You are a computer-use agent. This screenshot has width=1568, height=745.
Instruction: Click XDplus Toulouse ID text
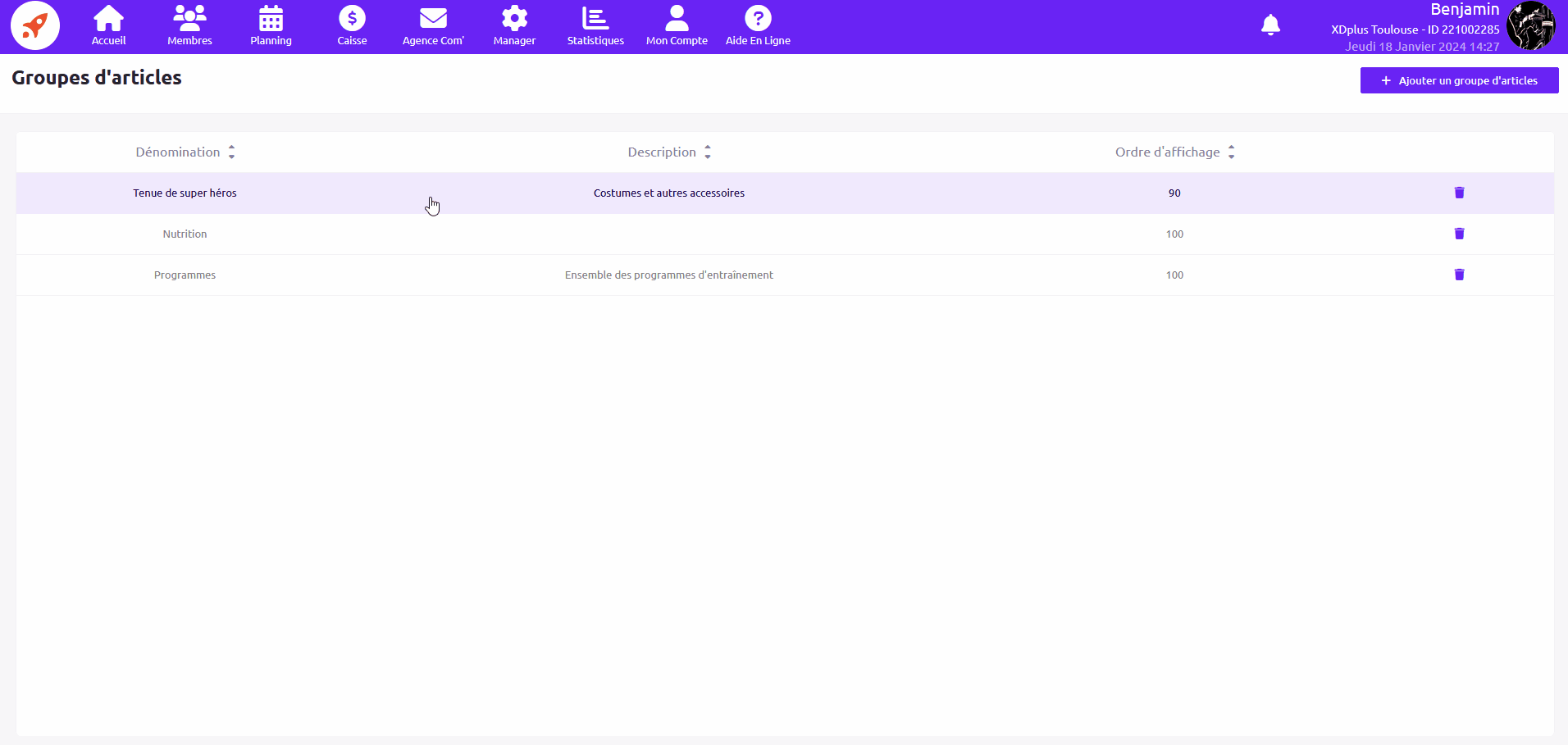pos(1415,30)
